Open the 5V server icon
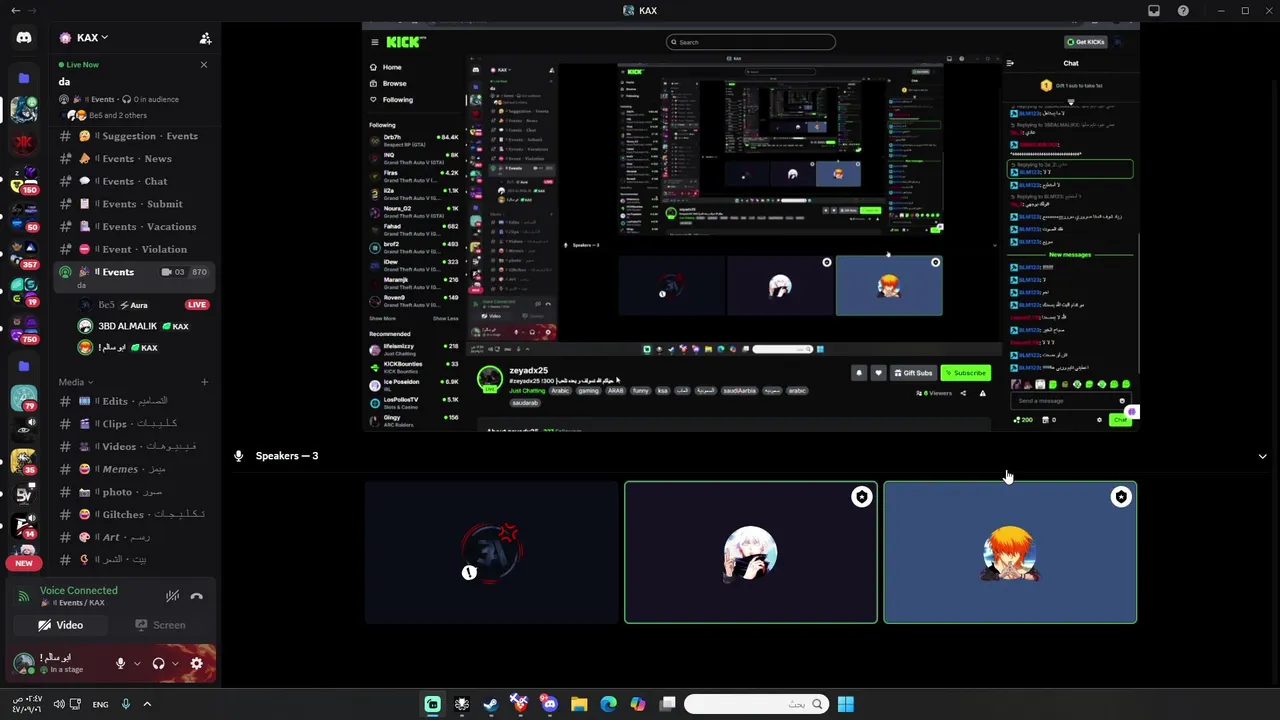This screenshot has width=1280, height=720. (24, 494)
